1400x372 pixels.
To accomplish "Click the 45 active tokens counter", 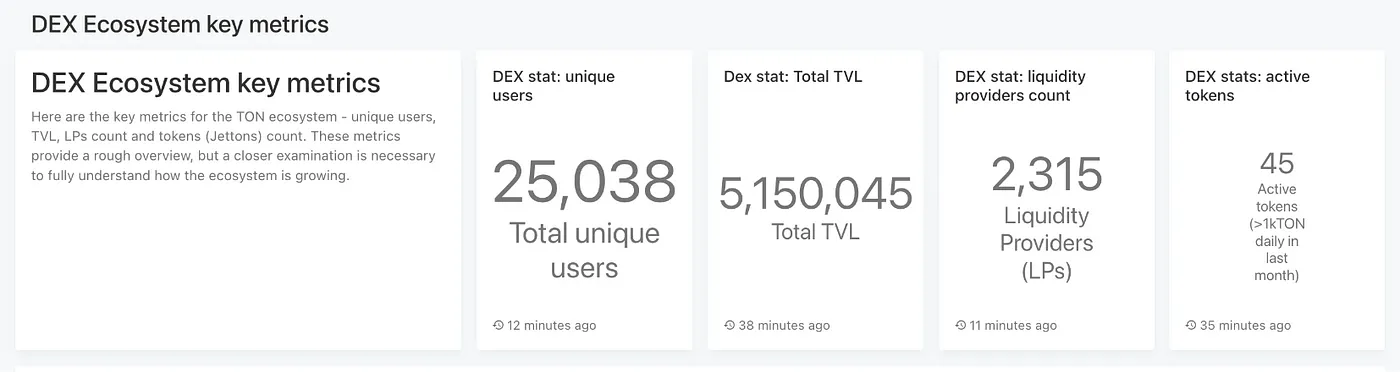I will click(1277, 163).
